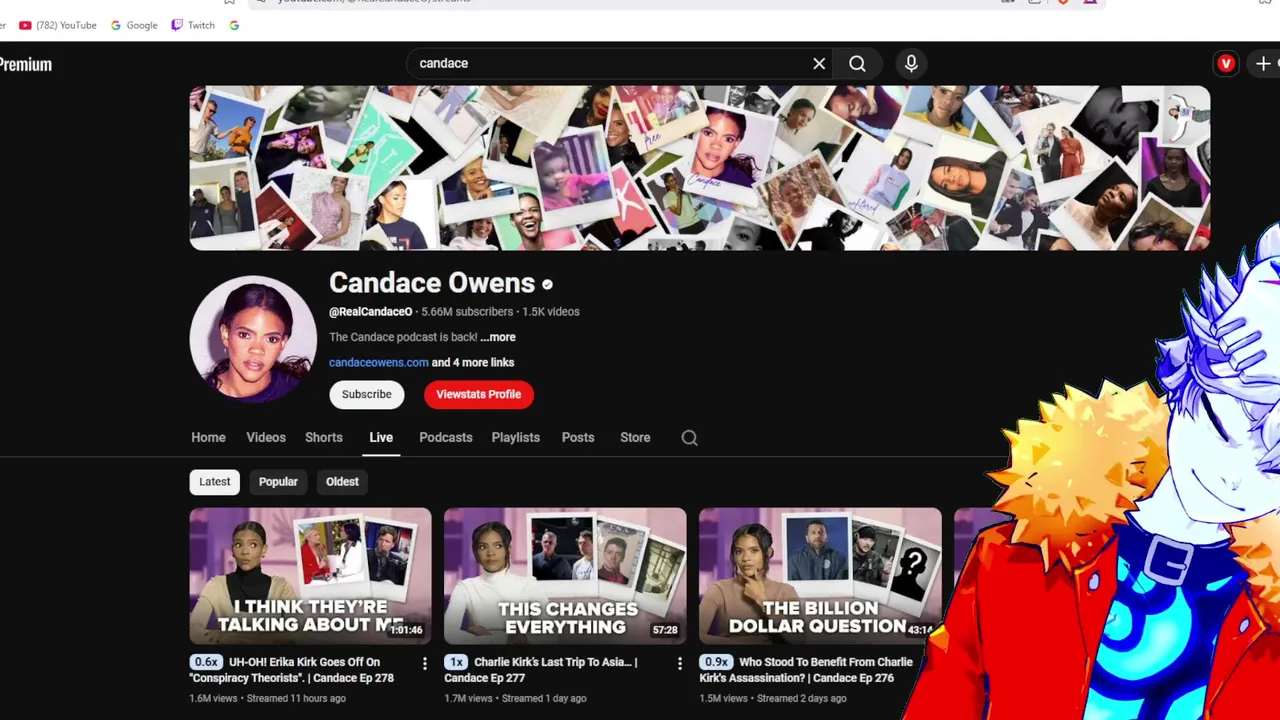The width and height of the screenshot is (1280, 720).
Task: Click the 0.6x badge on Ep 278
Action: [x=206, y=662]
